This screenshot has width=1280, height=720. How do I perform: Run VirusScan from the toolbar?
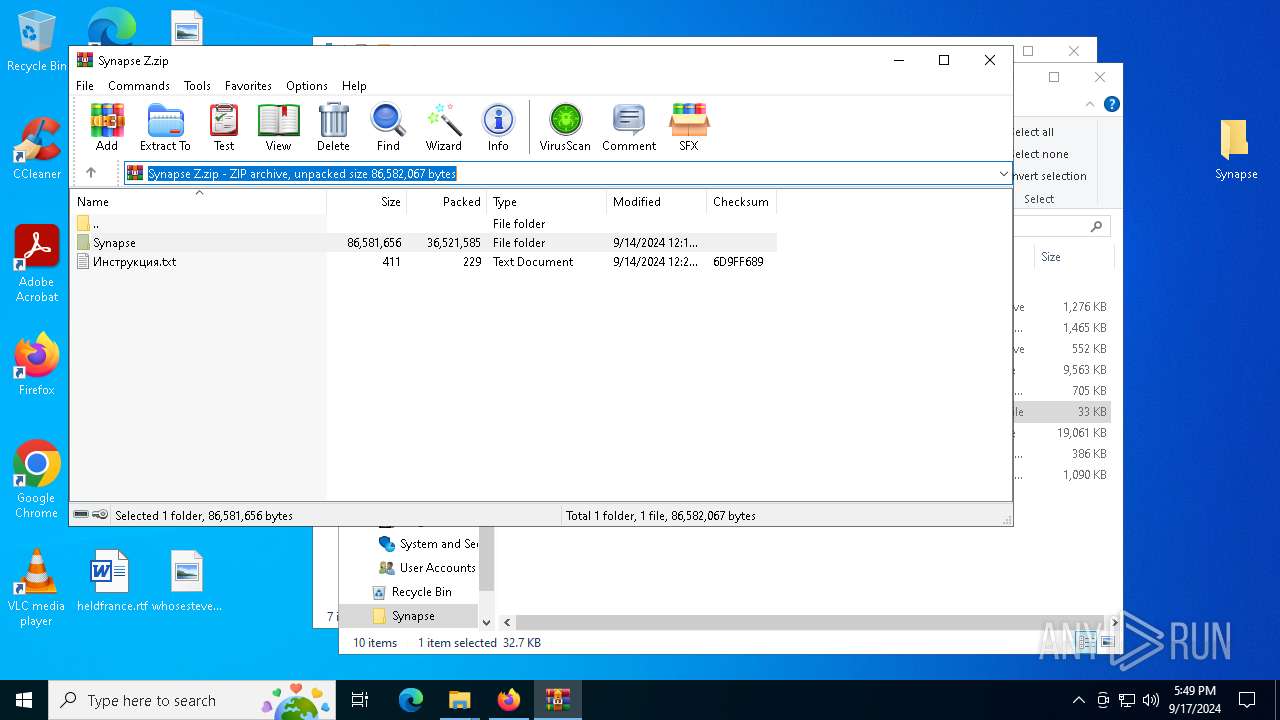click(565, 127)
